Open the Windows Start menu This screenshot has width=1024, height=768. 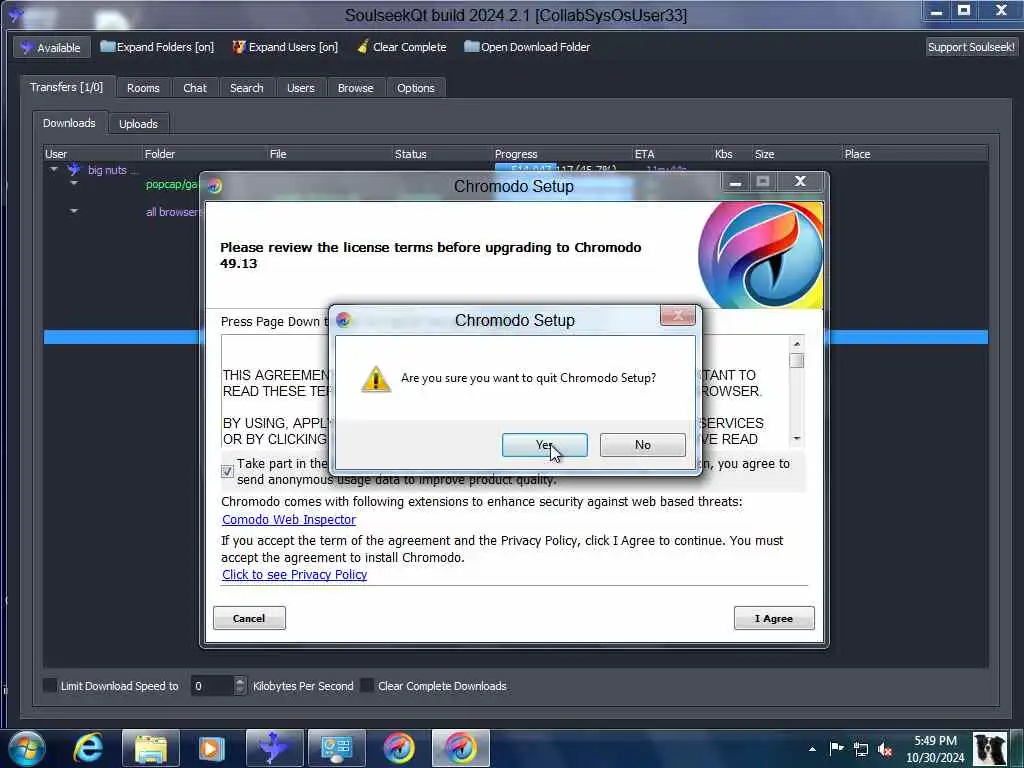tap(27, 748)
